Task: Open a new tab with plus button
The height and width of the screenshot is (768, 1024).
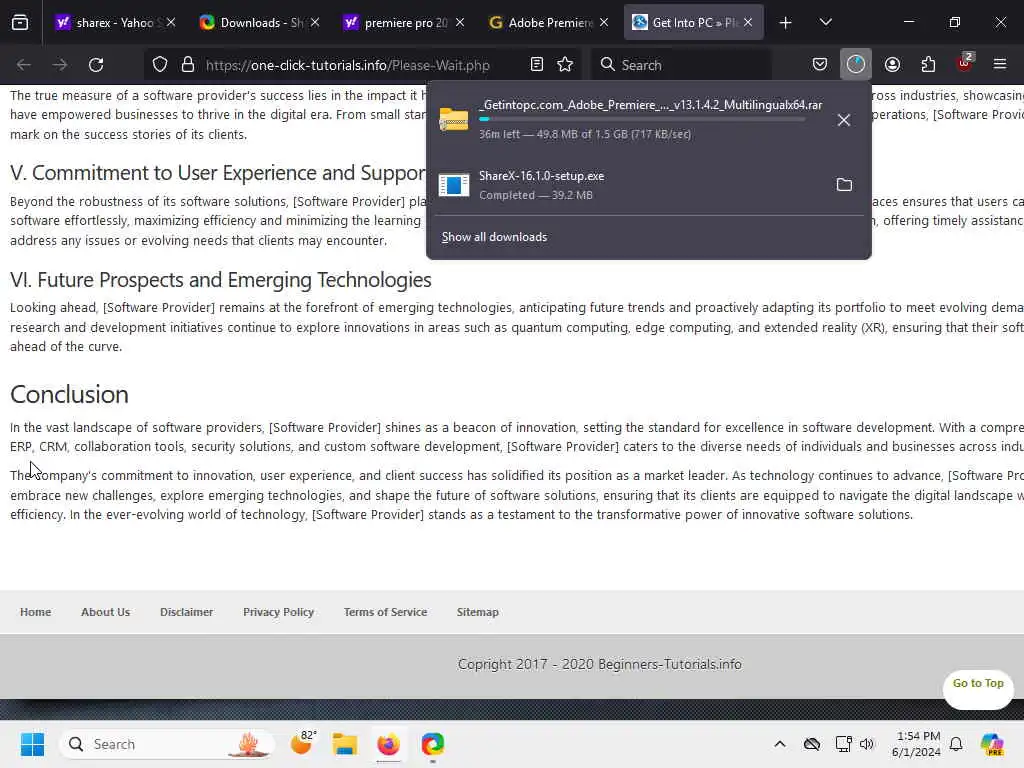Action: 786,23
